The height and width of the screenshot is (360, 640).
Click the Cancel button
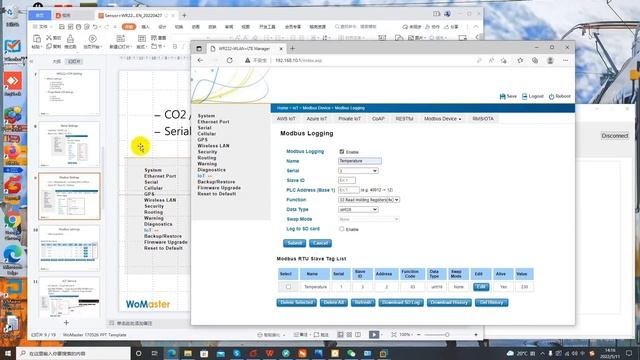tap(320, 243)
